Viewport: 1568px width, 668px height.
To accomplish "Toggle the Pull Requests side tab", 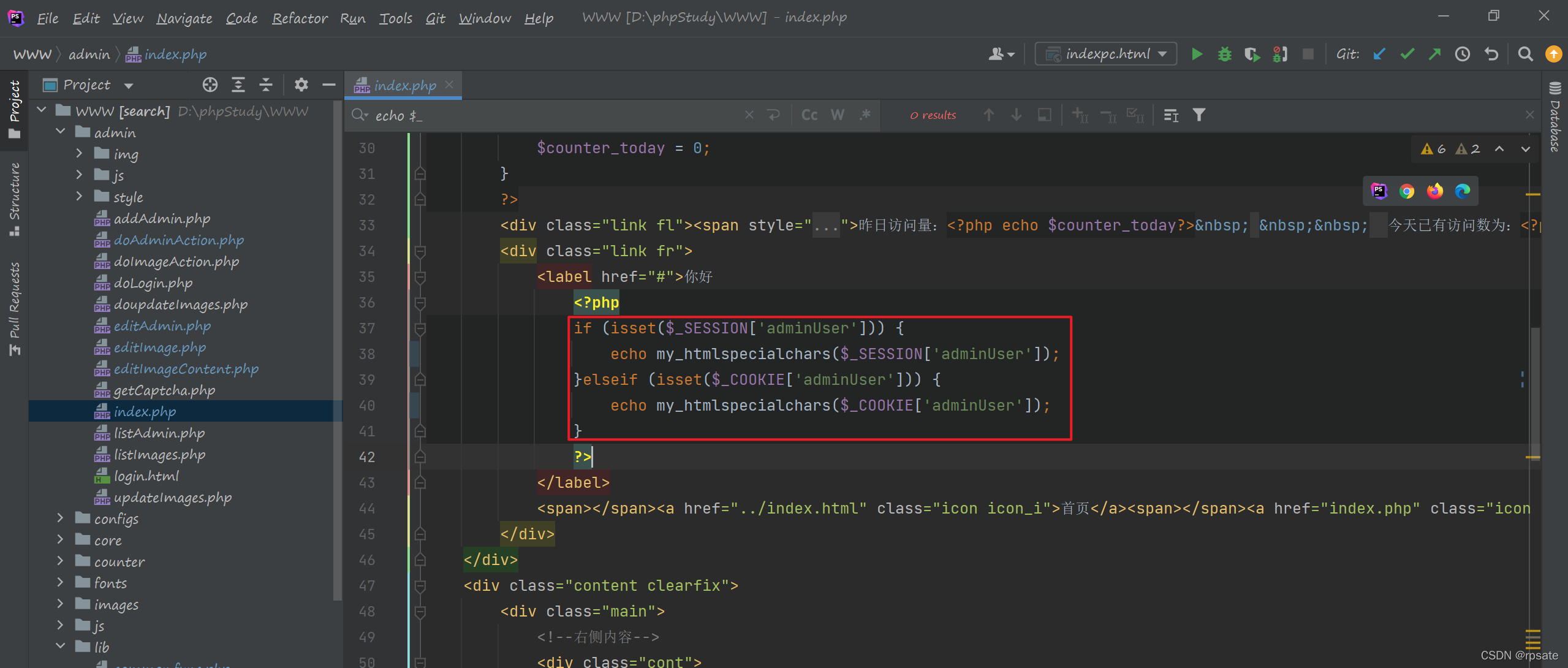I will click(14, 308).
